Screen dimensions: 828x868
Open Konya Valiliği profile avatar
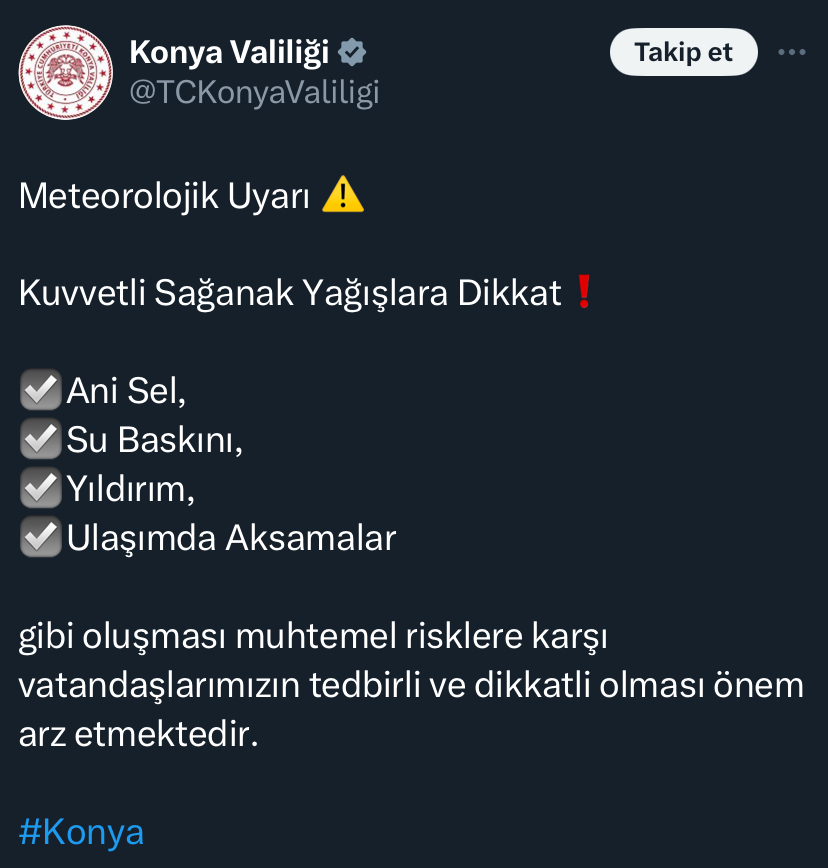pos(65,72)
